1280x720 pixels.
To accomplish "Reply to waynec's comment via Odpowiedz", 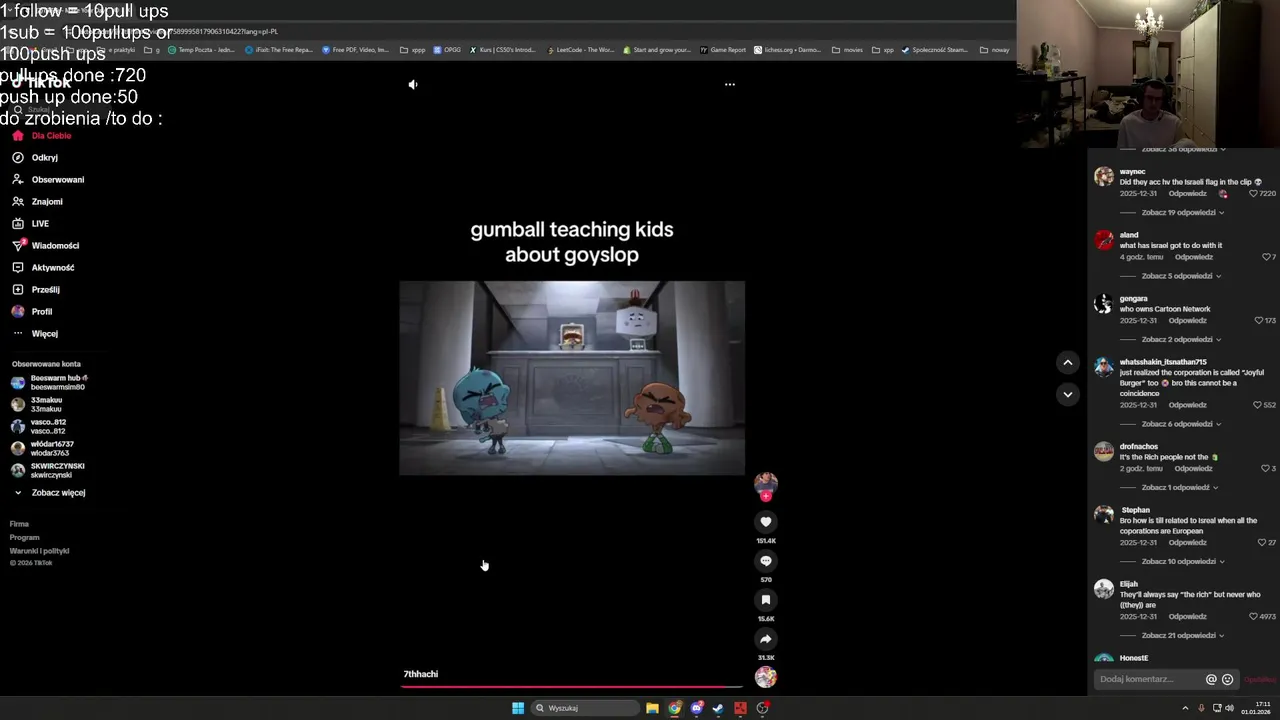I will (1187, 194).
